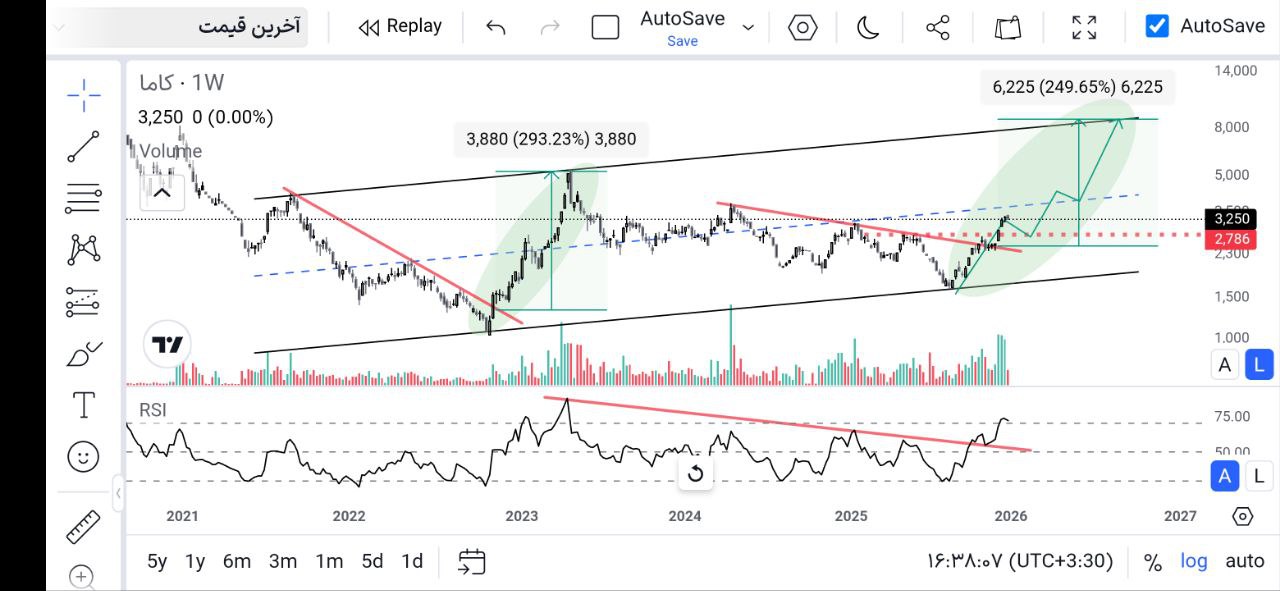The height and width of the screenshot is (591, 1280).
Task: Open the go-to-date calendar icon
Action: coord(470,561)
